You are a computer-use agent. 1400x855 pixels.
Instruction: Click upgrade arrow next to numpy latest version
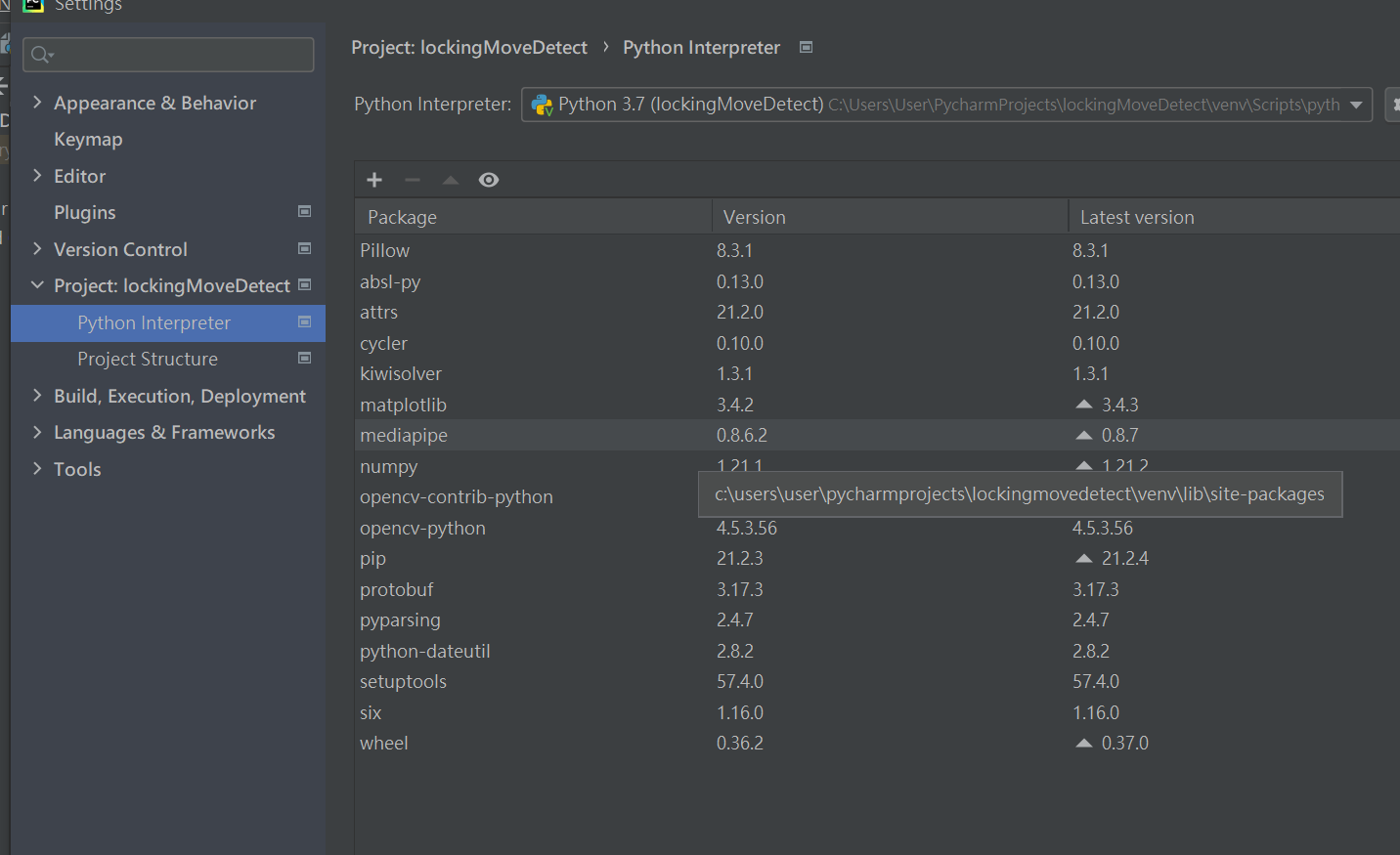1084,465
